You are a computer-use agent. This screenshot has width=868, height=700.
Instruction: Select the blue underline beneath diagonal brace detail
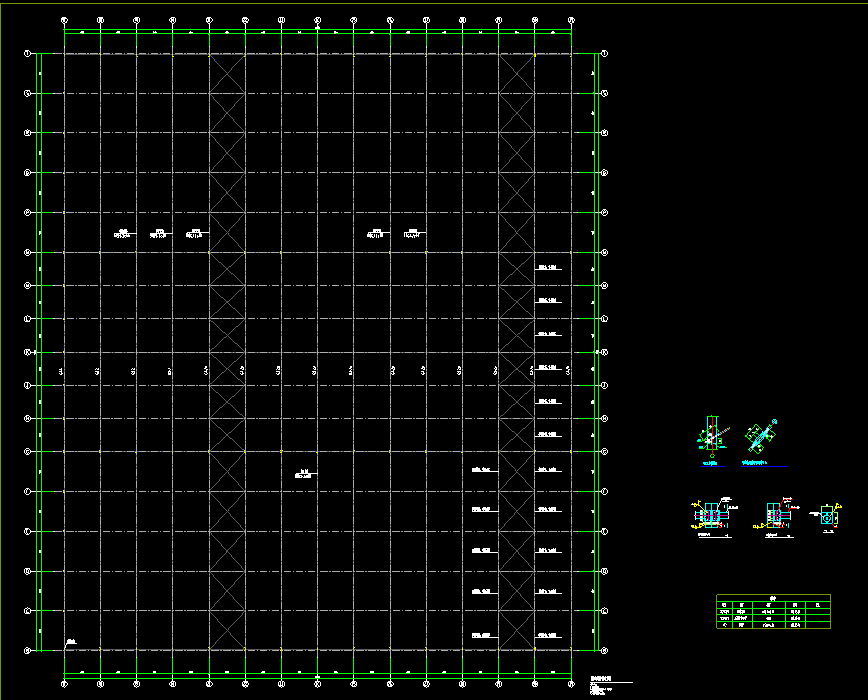(764, 466)
